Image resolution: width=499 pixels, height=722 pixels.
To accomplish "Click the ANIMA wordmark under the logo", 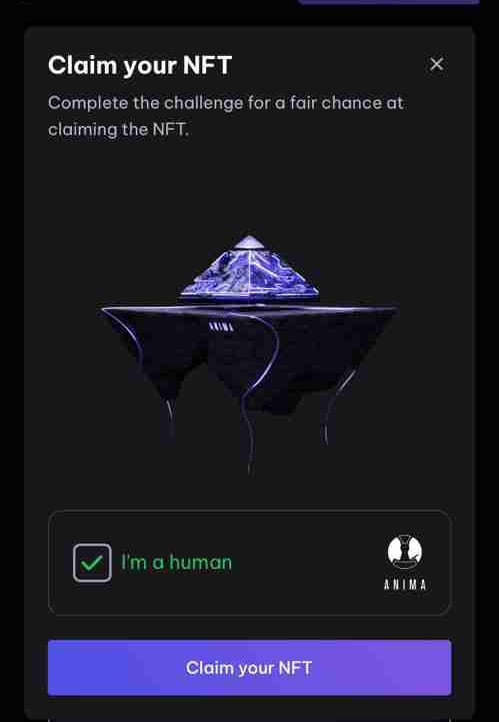I will tap(405, 585).
